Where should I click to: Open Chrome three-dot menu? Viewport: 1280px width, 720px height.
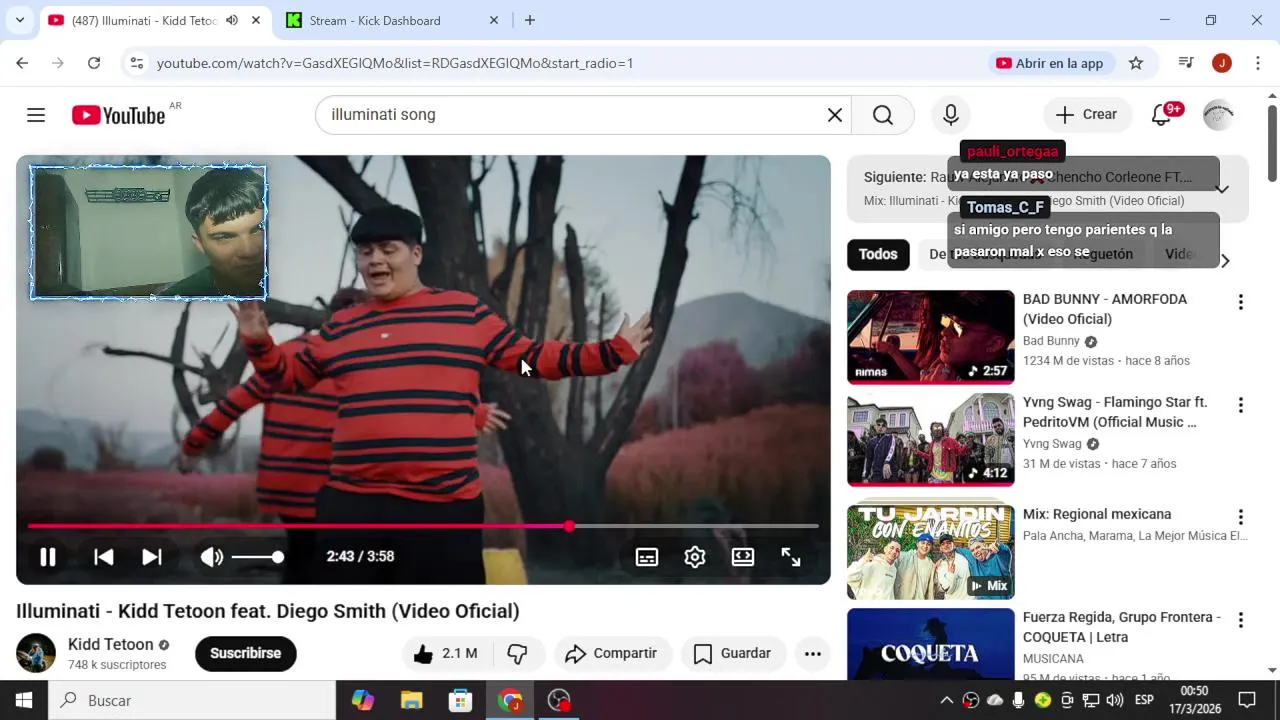click(1258, 63)
